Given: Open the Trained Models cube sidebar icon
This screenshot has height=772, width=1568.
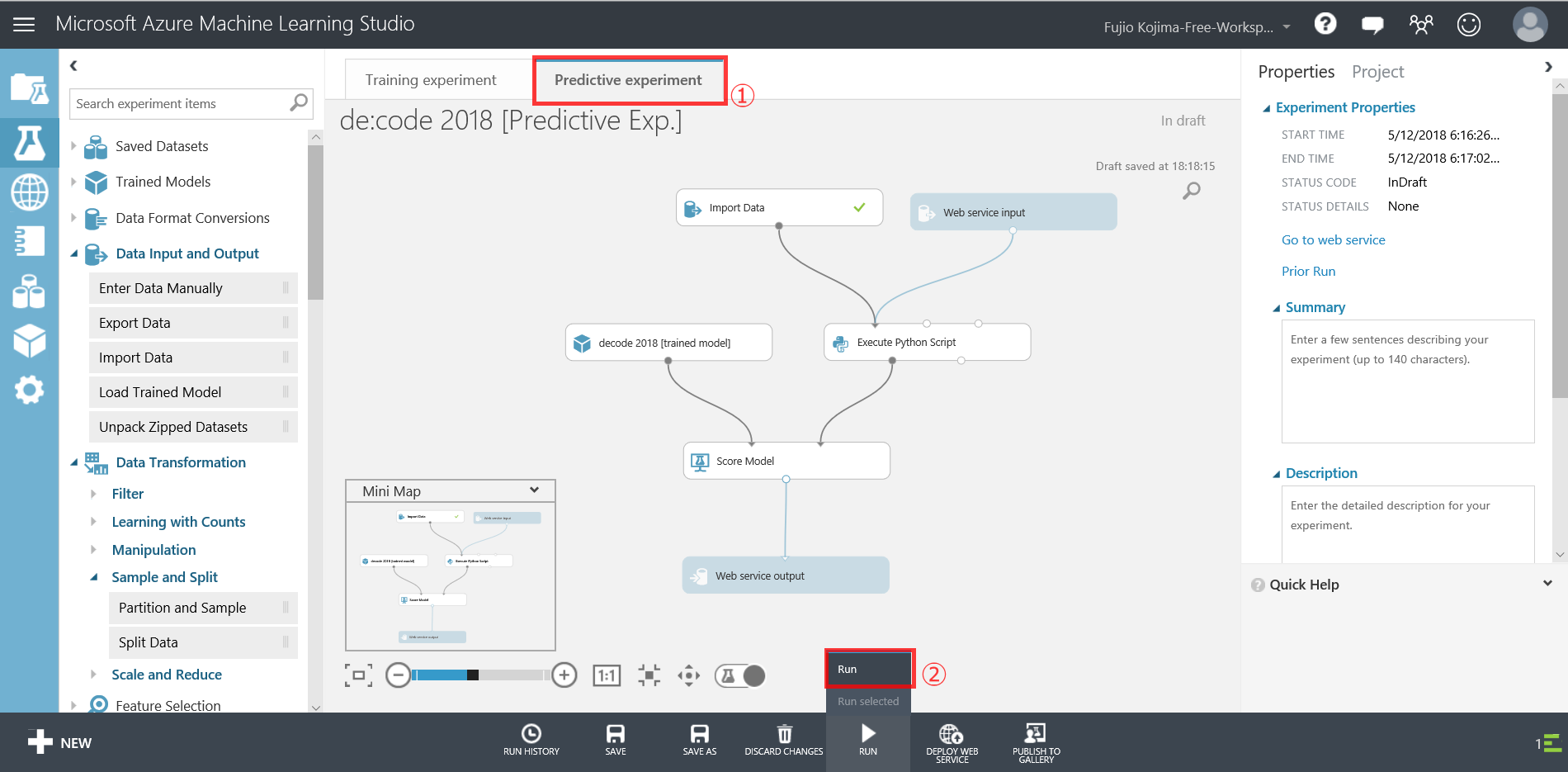Looking at the screenshot, I should tap(29, 340).
